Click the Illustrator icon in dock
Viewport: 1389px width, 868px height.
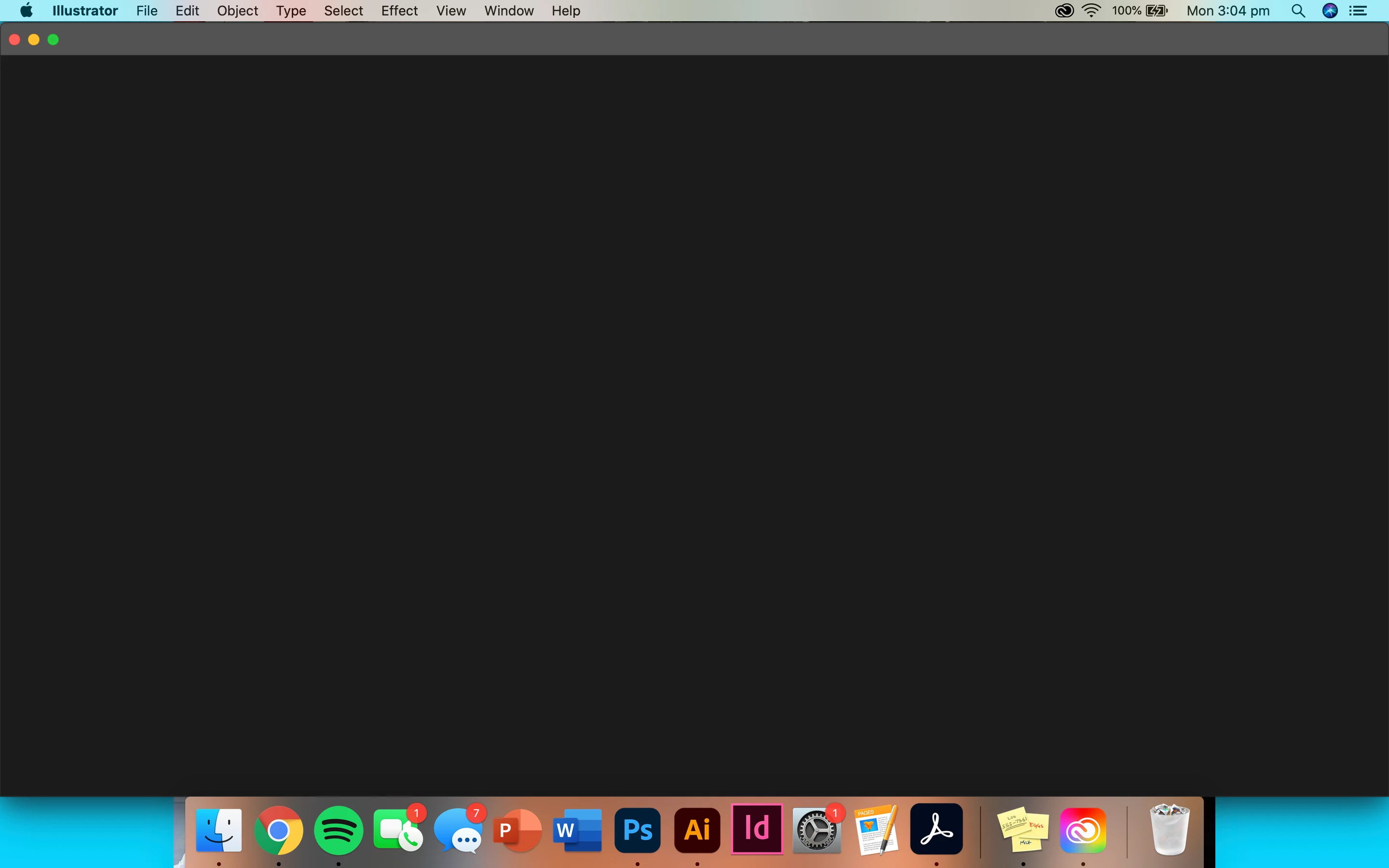tap(697, 829)
